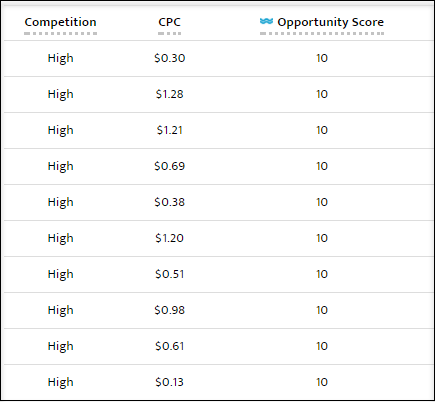Click High competition in the $0.13 row
This screenshot has width=435, height=402.
pyautogui.click(x=60, y=382)
